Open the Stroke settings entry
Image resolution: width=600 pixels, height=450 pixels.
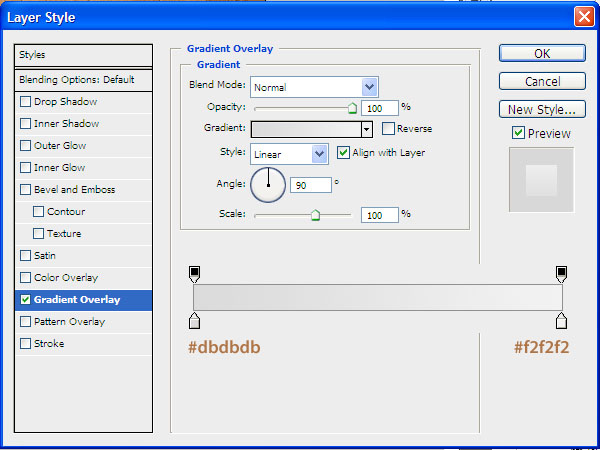pyautogui.click(x=49, y=344)
